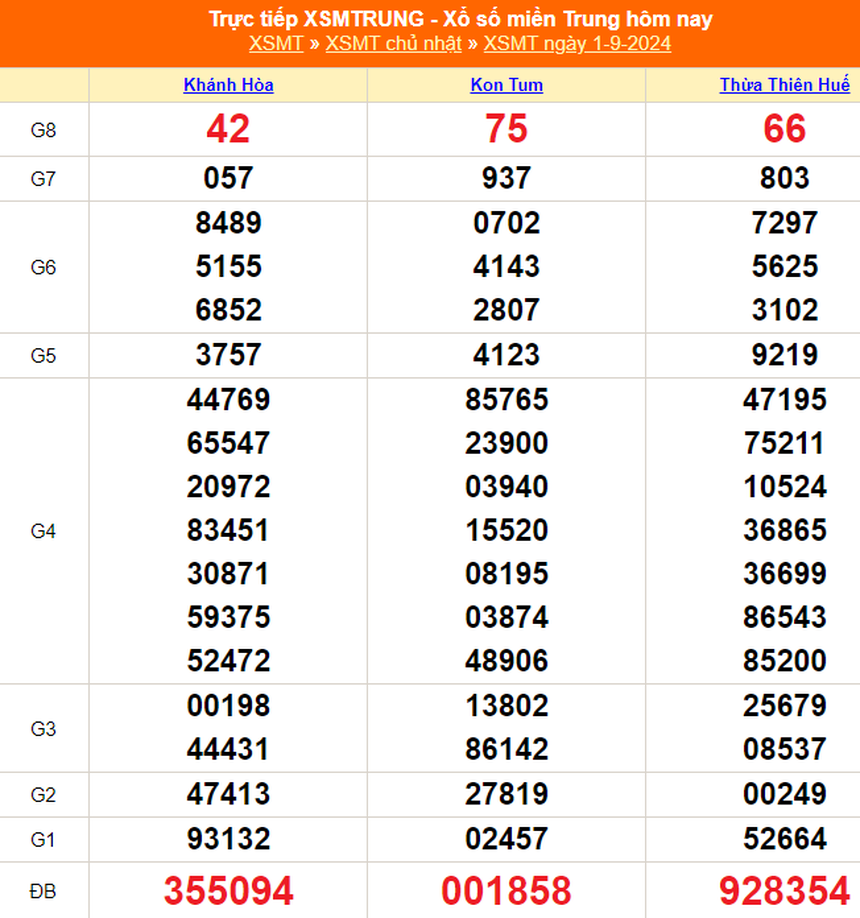Click the G8 result 66

tap(784, 129)
